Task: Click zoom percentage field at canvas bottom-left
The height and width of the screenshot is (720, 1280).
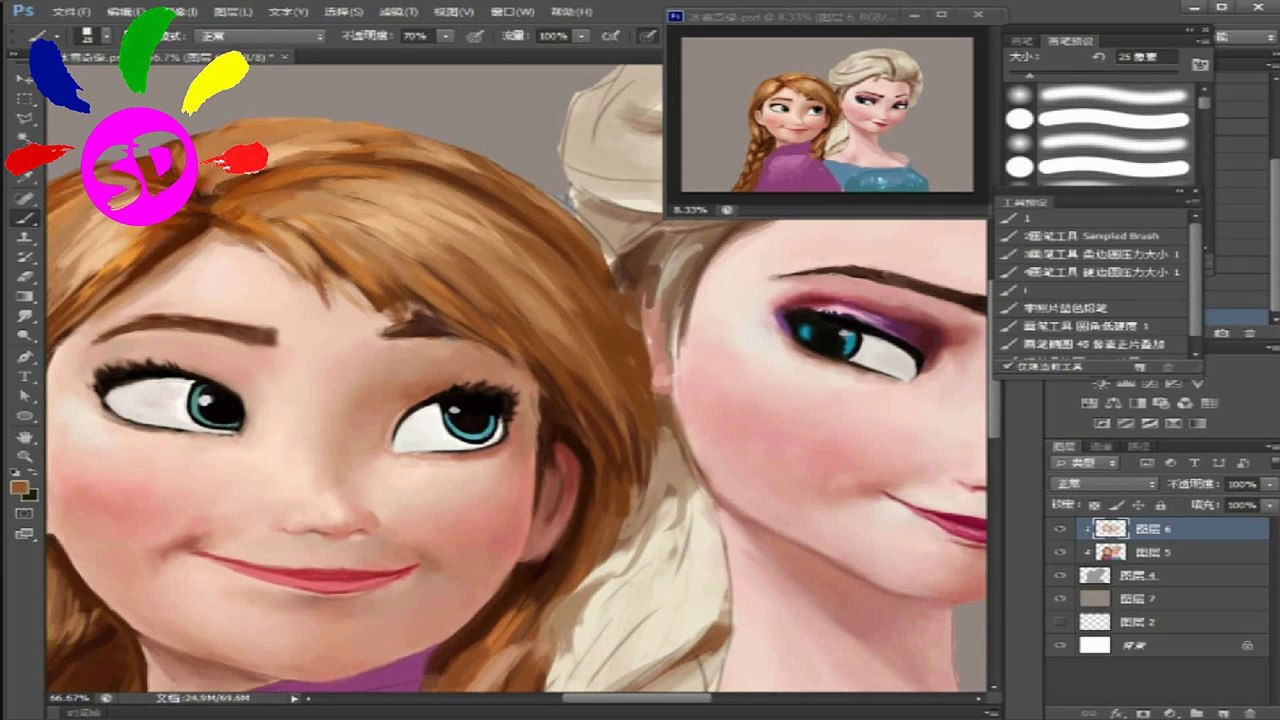Action: (x=70, y=698)
